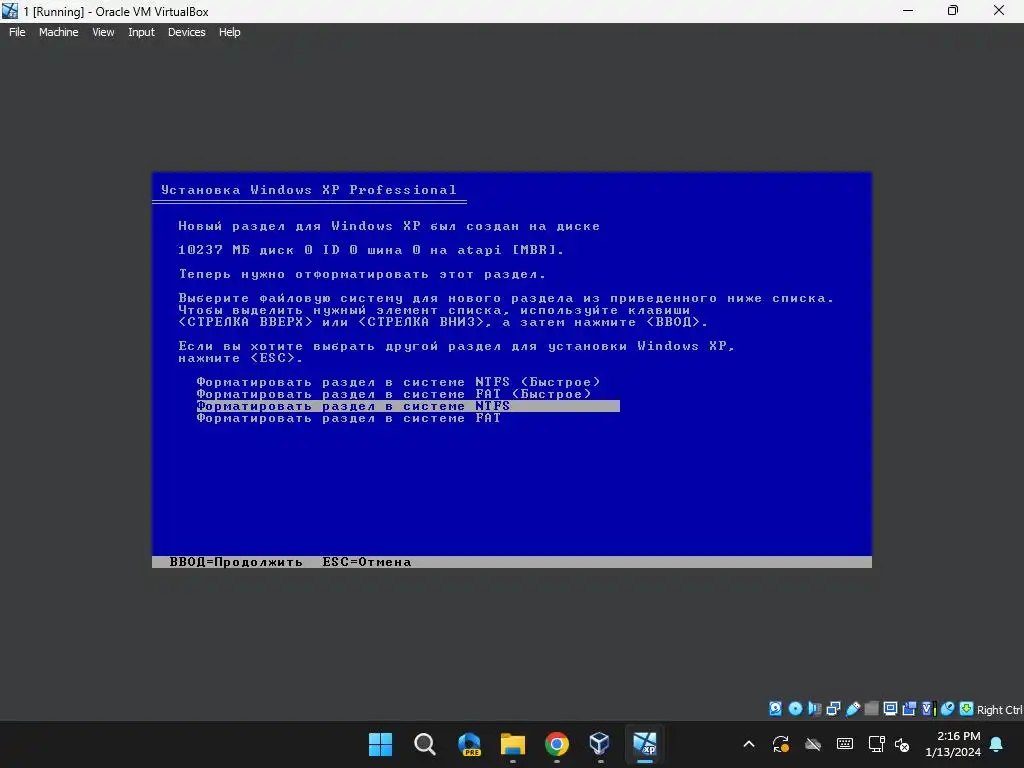Open File Explorer from taskbar
Image resolution: width=1024 pixels, height=768 pixels.
[513, 744]
